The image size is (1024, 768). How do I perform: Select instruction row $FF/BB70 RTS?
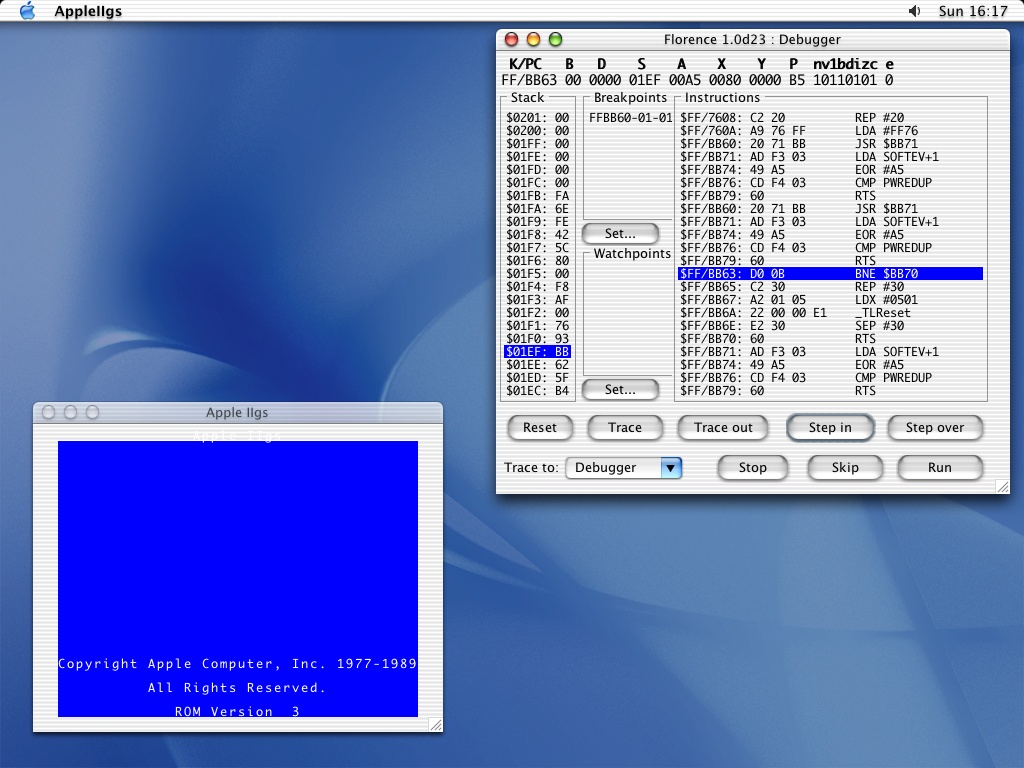[831, 339]
